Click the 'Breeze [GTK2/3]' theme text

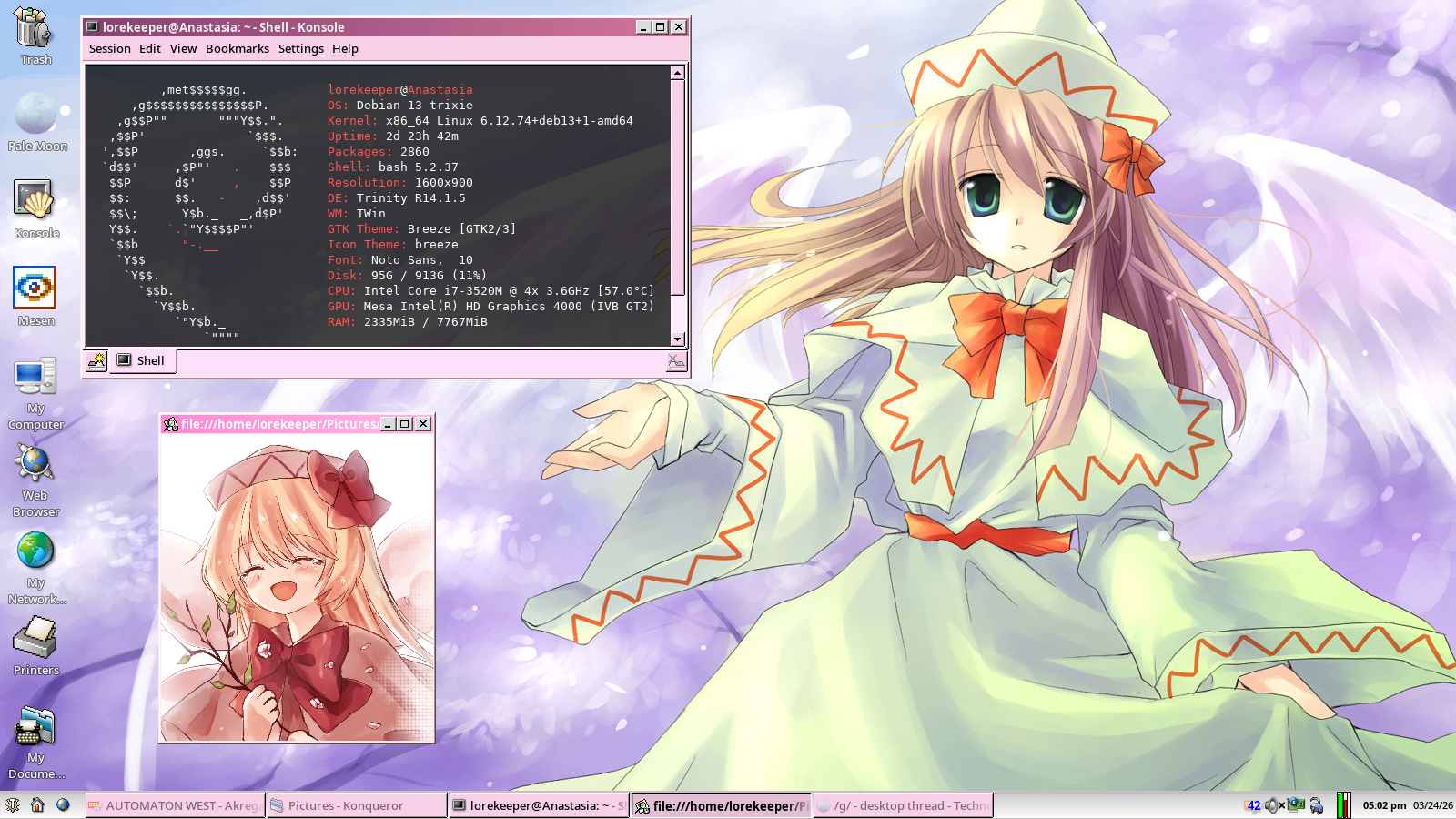462,229
